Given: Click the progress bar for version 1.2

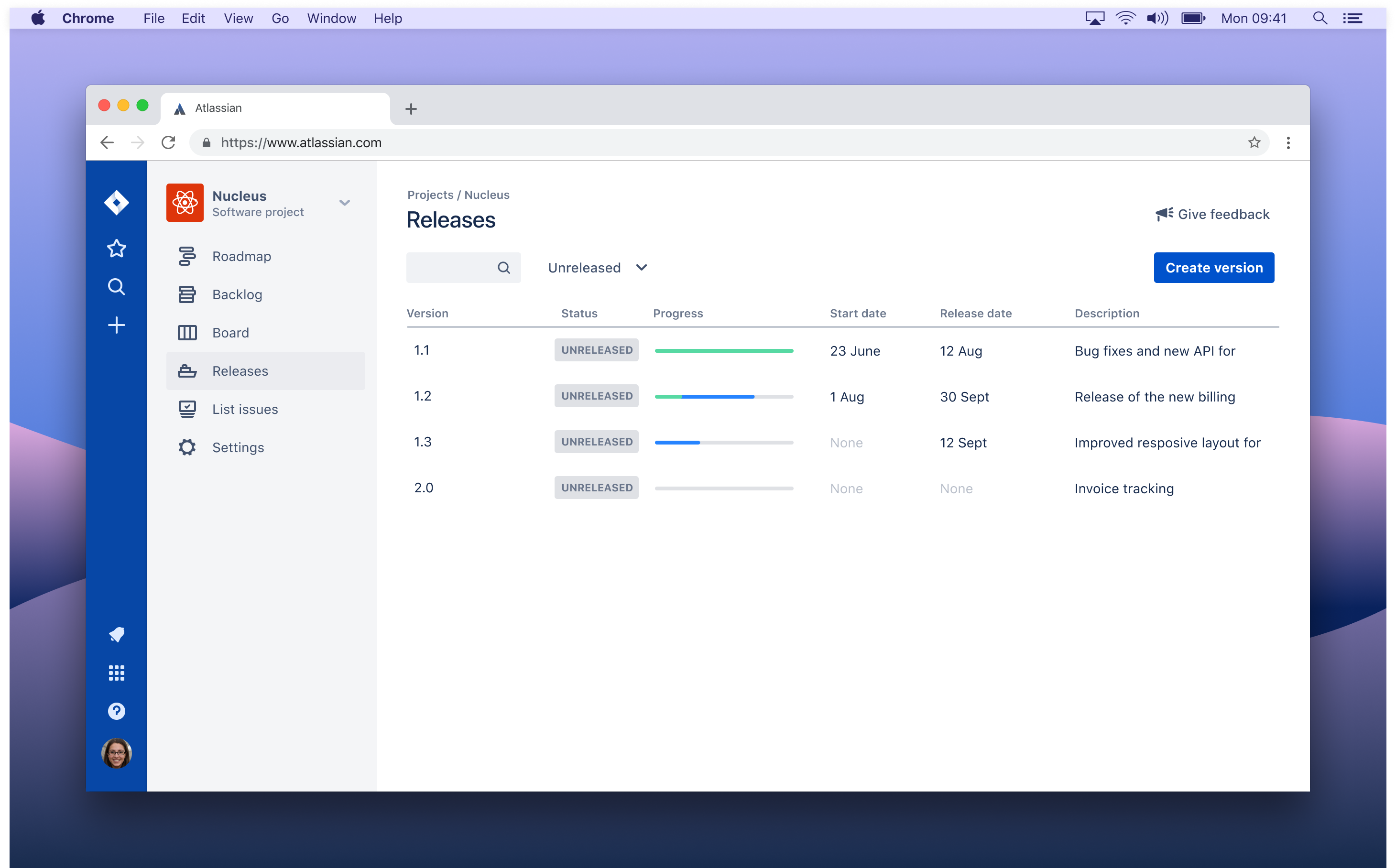Looking at the screenshot, I should pos(724,397).
